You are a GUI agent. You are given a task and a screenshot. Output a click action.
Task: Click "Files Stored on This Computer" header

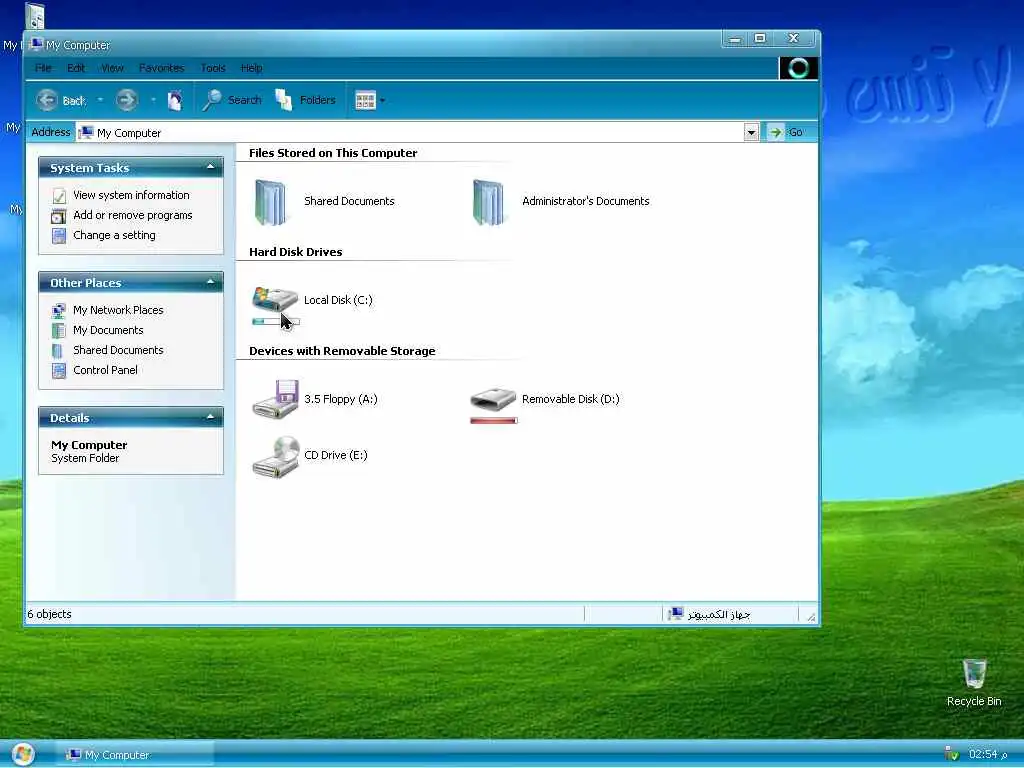(333, 153)
